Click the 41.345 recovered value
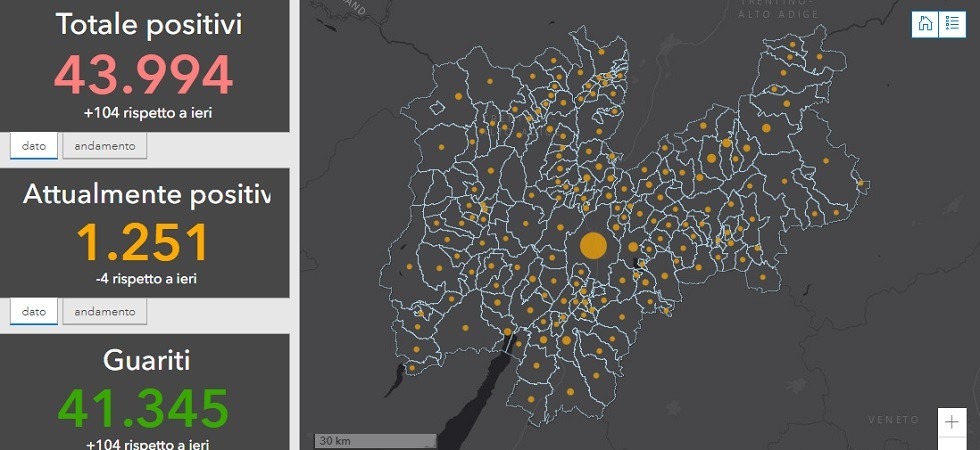This screenshot has width=980, height=450. (x=144, y=408)
